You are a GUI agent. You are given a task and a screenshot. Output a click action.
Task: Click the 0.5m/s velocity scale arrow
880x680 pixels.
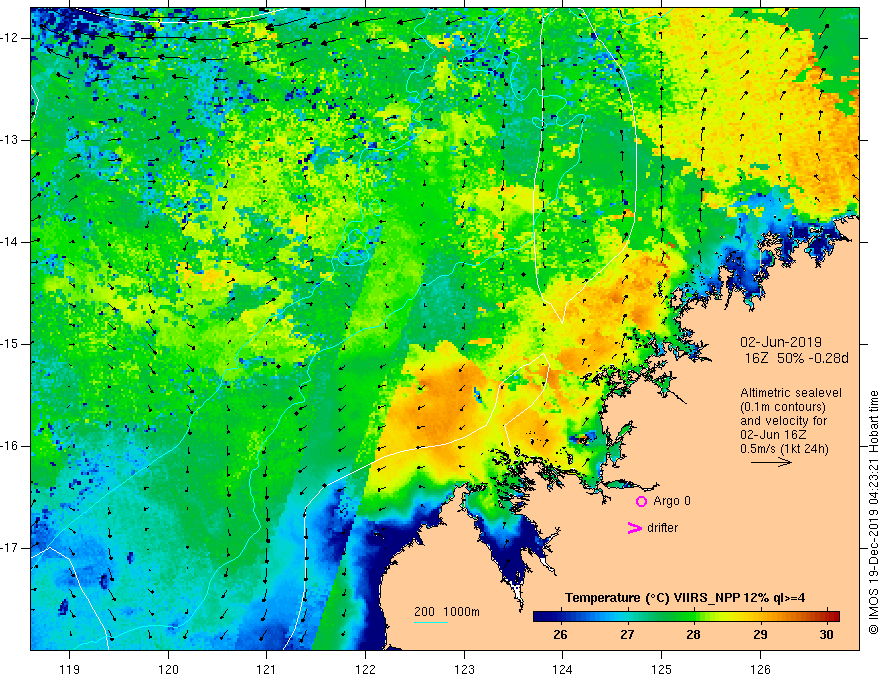point(771,462)
